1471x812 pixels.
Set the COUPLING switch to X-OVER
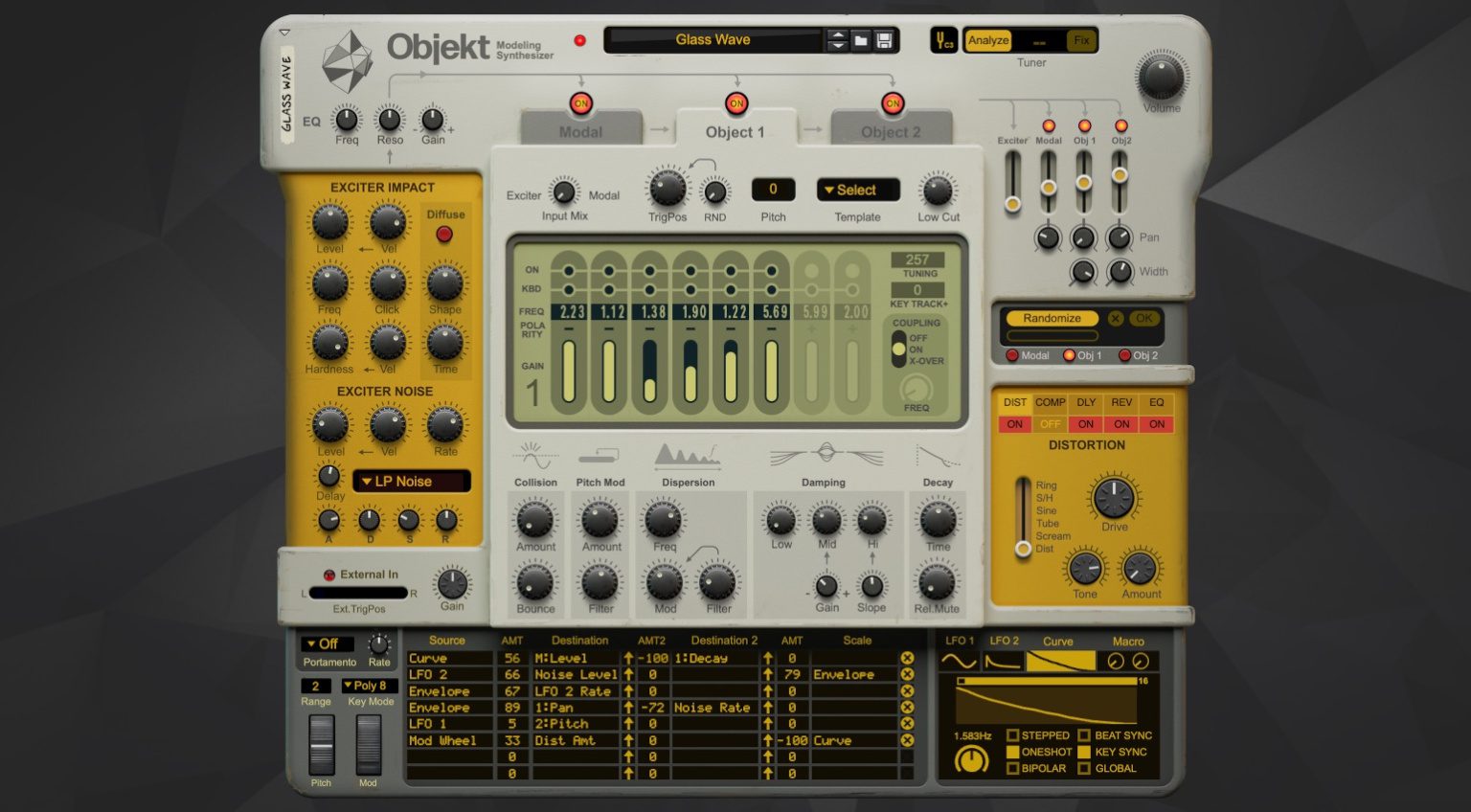900,362
